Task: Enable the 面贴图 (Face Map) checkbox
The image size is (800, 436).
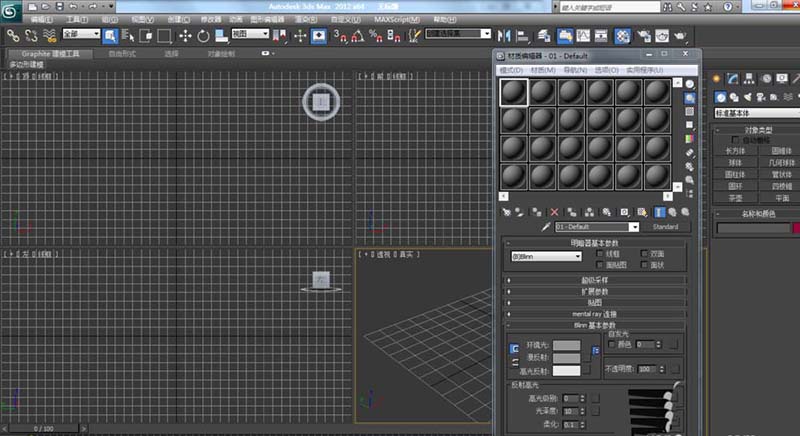Action: [x=600, y=265]
